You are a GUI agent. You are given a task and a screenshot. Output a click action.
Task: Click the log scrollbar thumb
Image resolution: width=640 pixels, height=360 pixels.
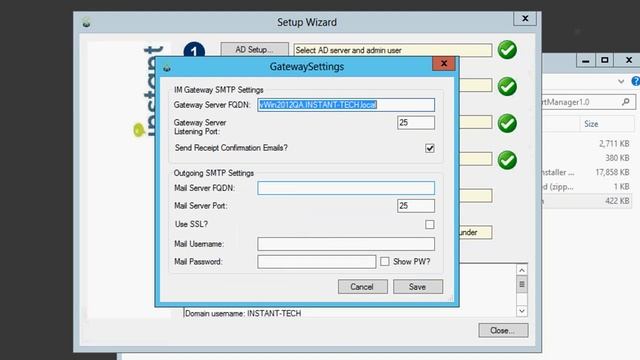click(522, 284)
